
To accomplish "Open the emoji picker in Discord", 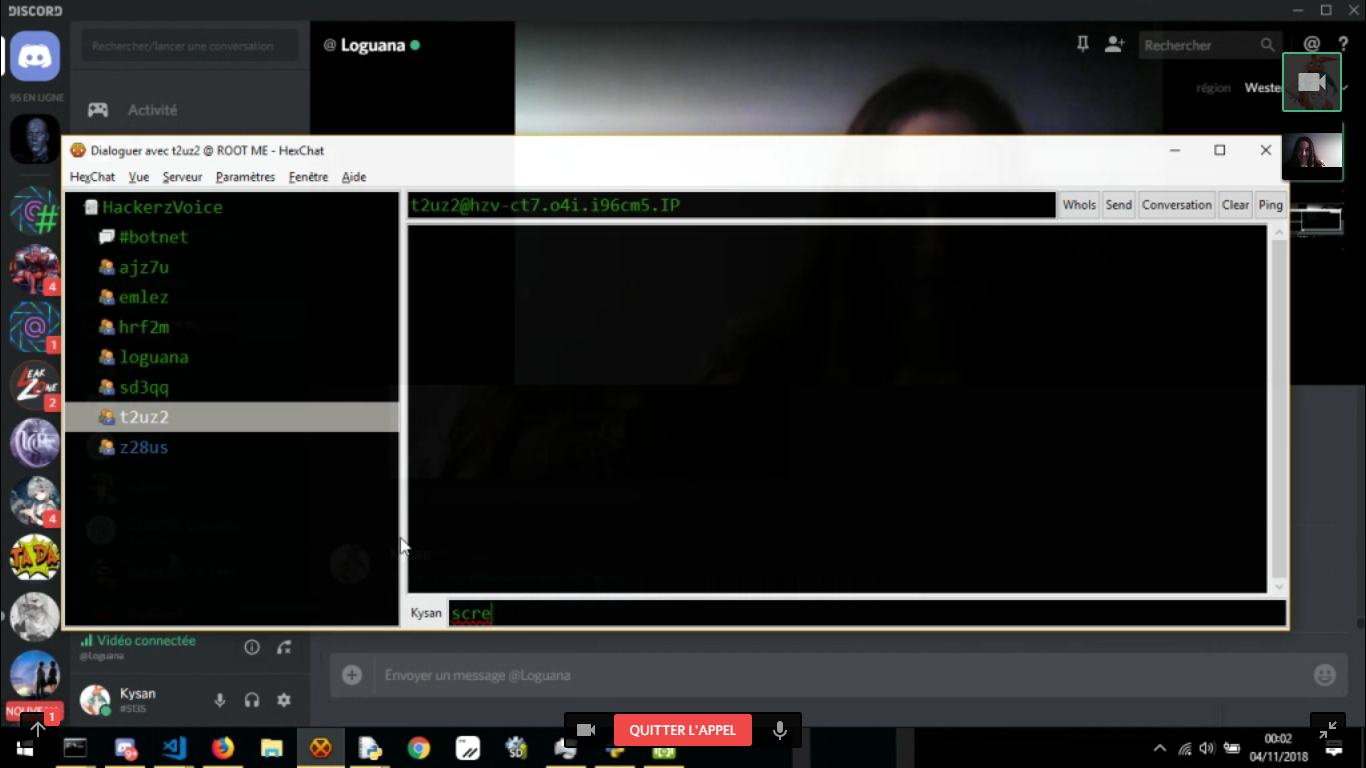I will click(1324, 675).
